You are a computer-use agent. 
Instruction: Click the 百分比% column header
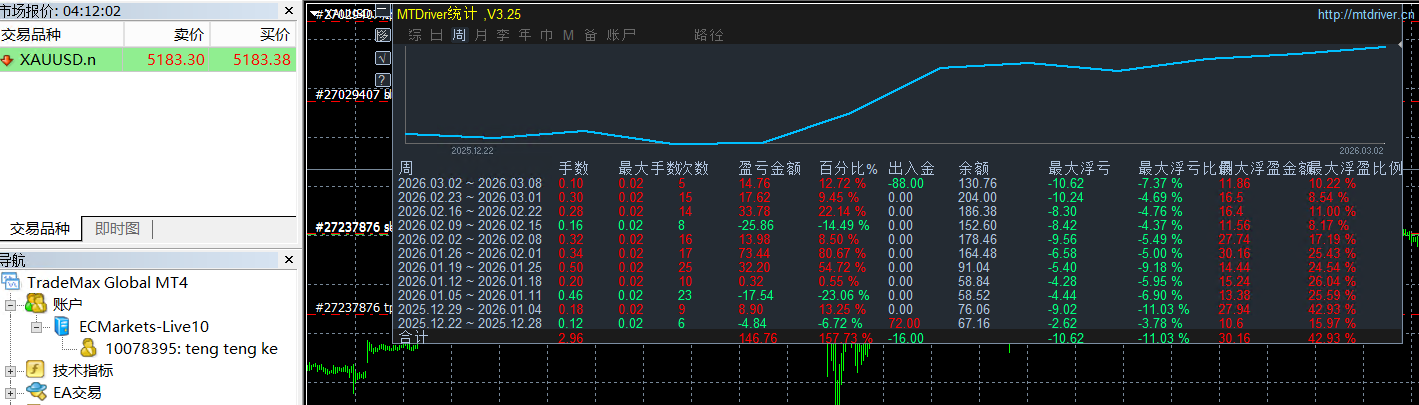point(848,168)
